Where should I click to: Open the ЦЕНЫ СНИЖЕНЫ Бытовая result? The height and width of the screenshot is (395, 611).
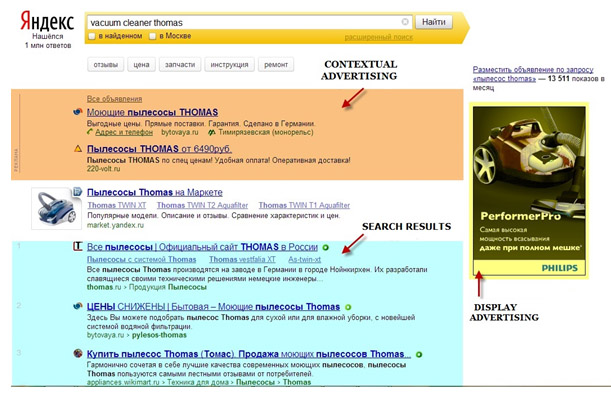point(214,307)
